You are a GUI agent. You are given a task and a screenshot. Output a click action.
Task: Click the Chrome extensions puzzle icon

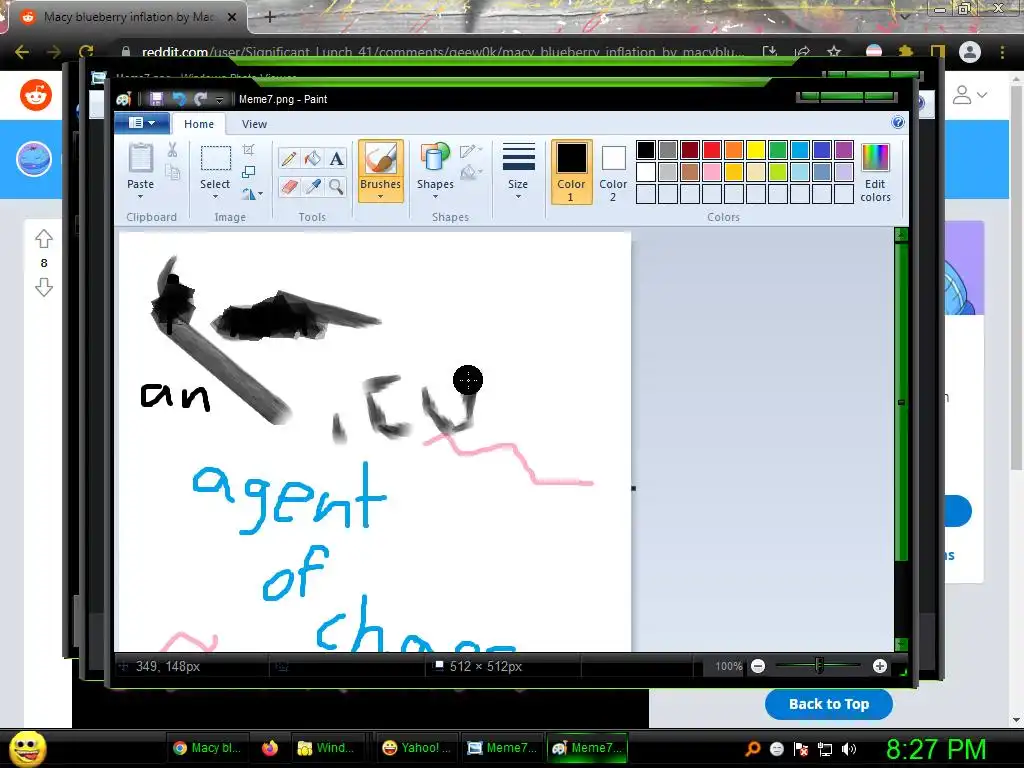coord(905,52)
